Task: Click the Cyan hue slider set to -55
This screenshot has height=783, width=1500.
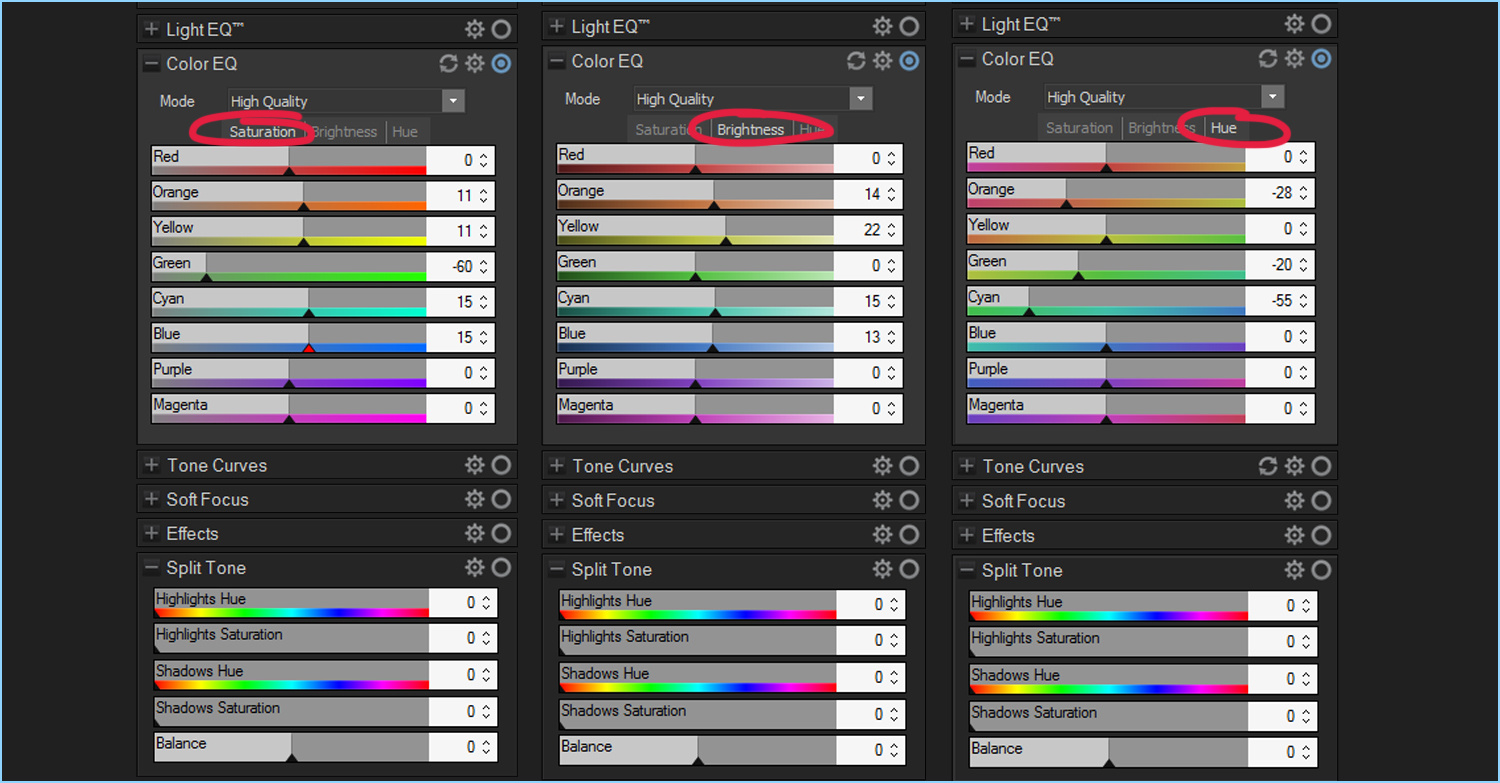Action: pyautogui.click(x=1106, y=301)
